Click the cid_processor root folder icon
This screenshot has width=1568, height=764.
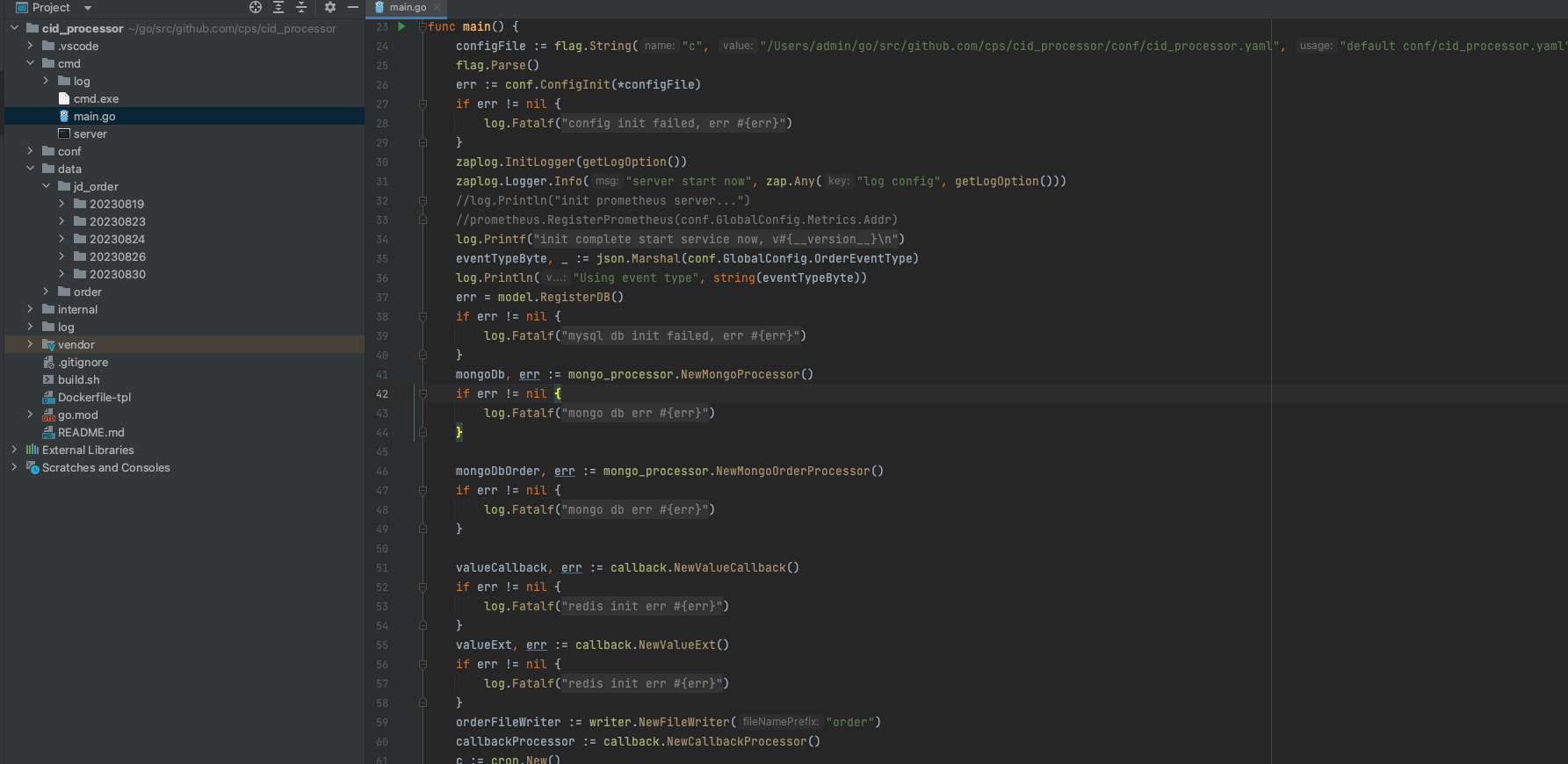[33, 28]
